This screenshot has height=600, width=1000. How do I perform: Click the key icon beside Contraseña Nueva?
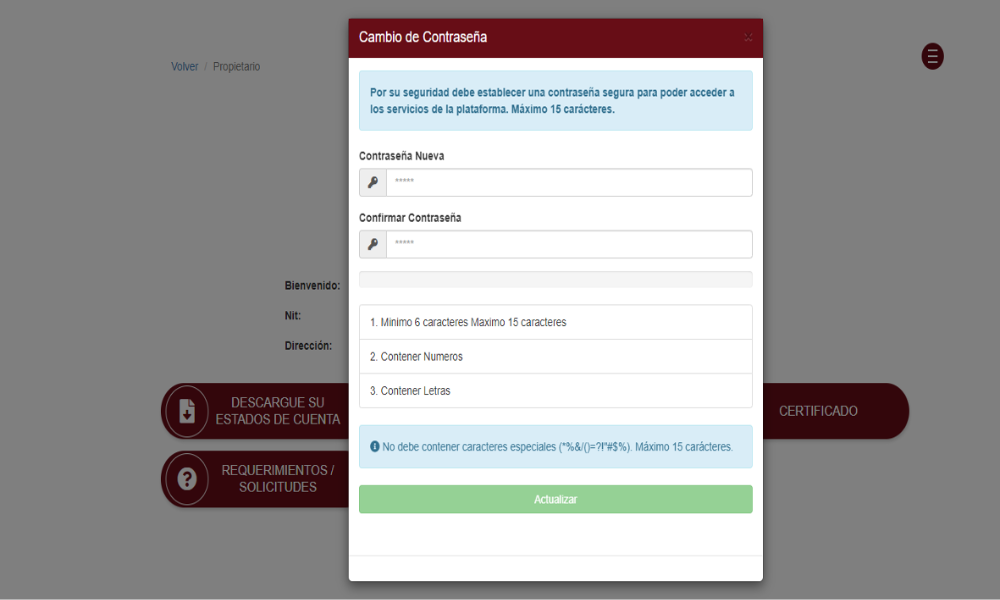[x=373, y=182]
